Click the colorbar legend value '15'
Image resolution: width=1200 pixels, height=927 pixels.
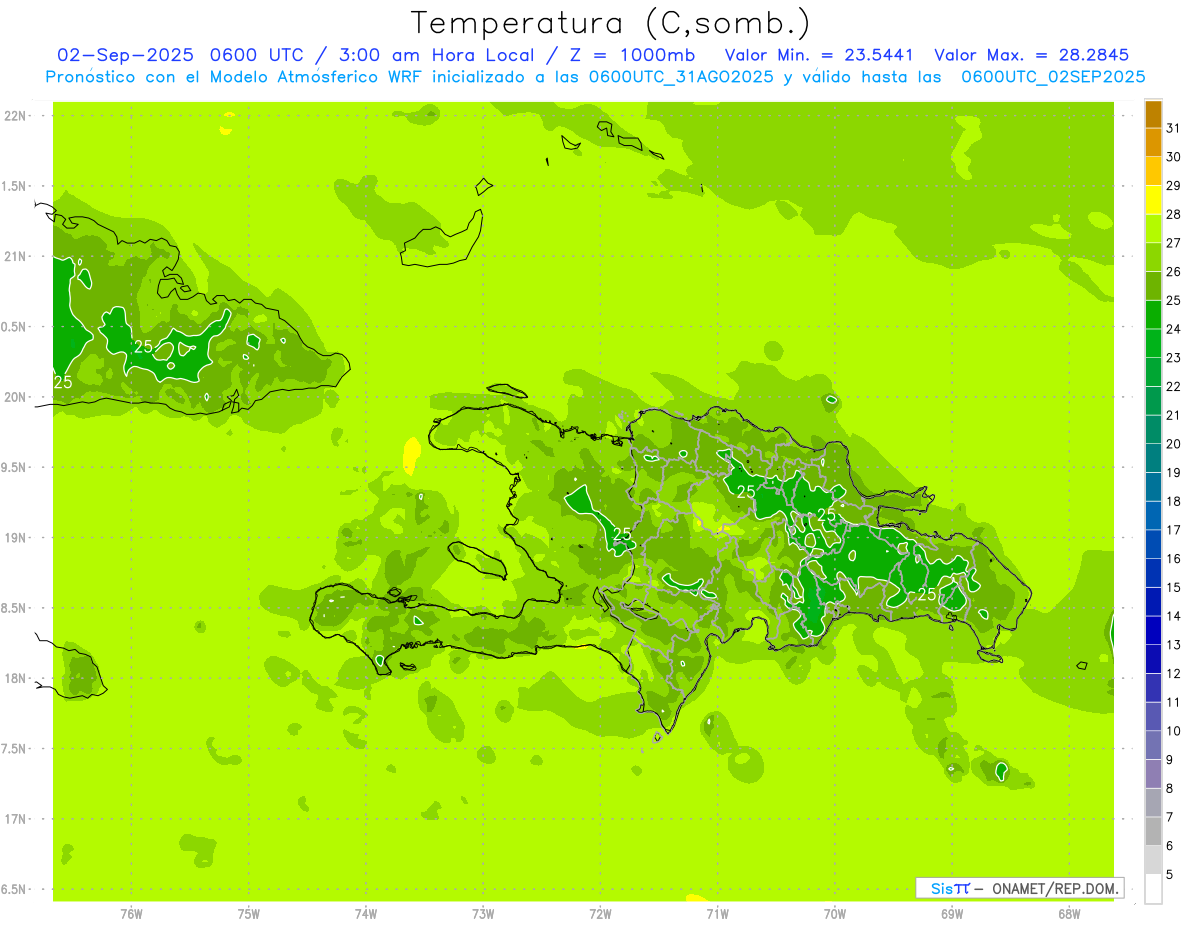coord(1174,588)
